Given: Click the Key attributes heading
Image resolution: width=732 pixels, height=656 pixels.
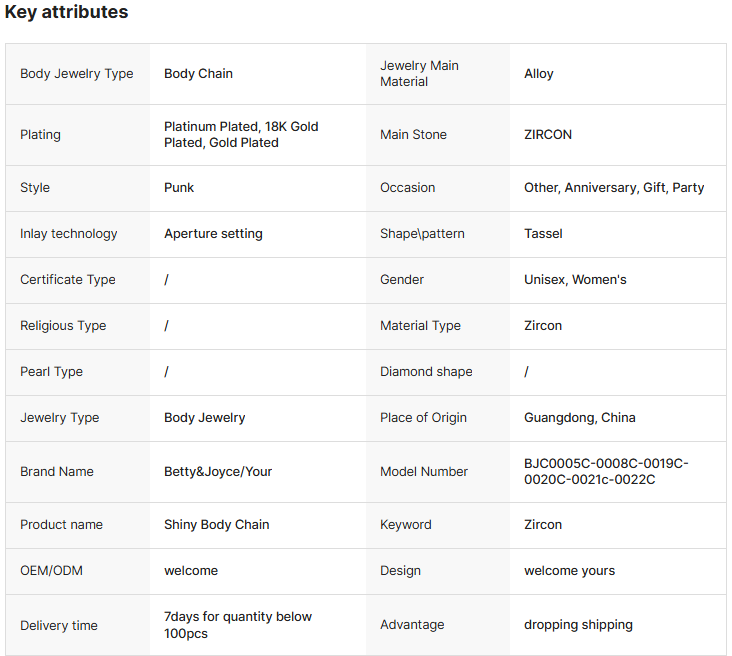Looking at the screenshot, I should (66, 13).
